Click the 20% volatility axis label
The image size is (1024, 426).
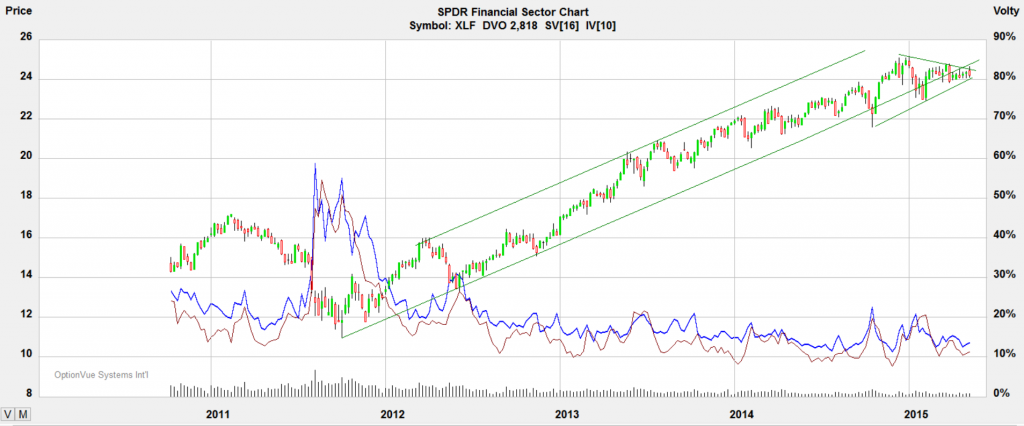(1004, 314)
